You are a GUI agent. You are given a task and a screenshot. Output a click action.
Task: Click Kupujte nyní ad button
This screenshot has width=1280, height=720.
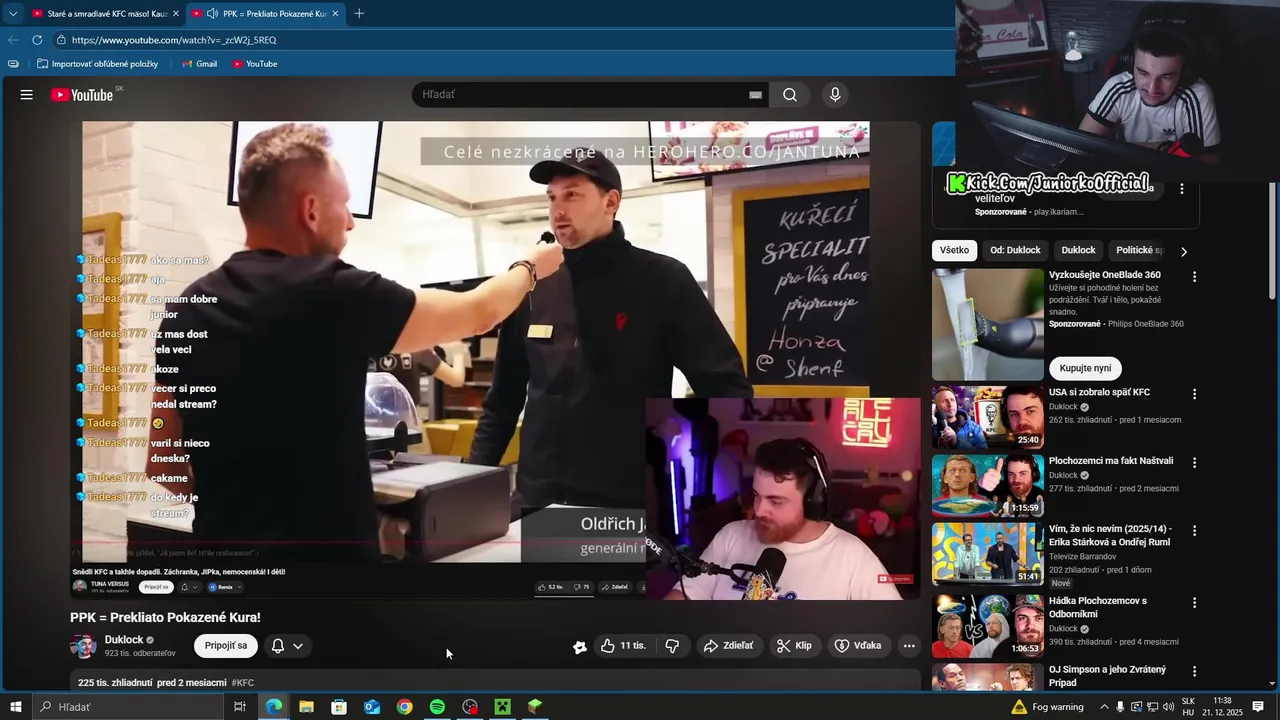(x=1085, y=368)
